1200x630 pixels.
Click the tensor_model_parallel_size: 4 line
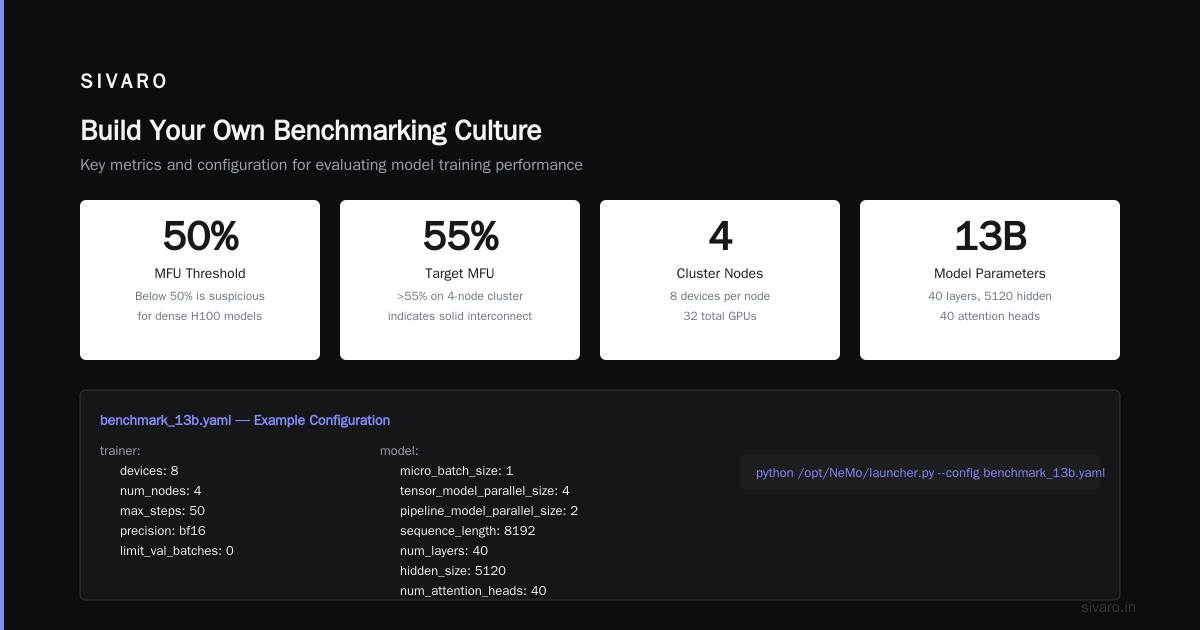click(485, 491)
